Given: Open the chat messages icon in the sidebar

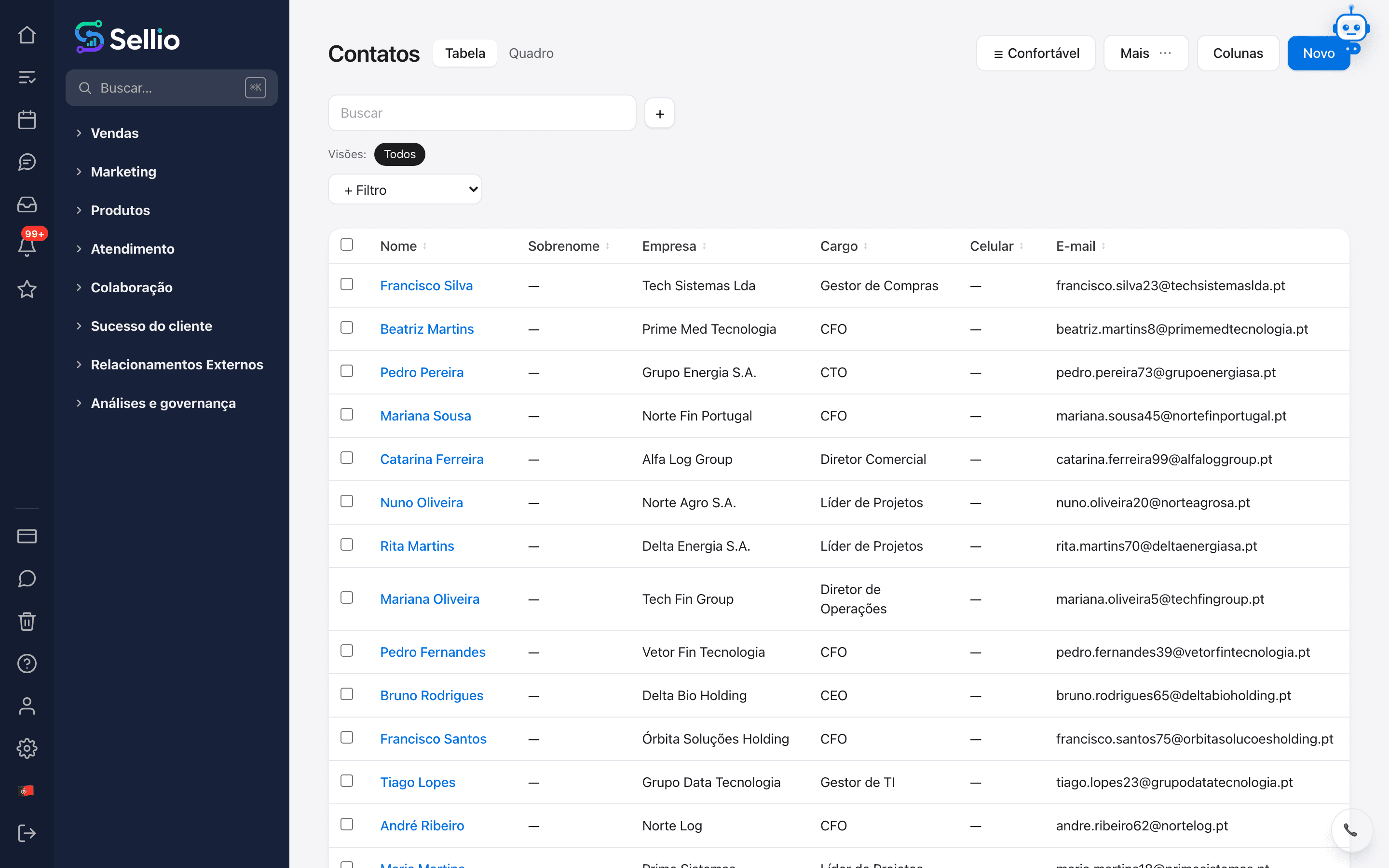Looking at the screenshot, I should tap(27, 163).
